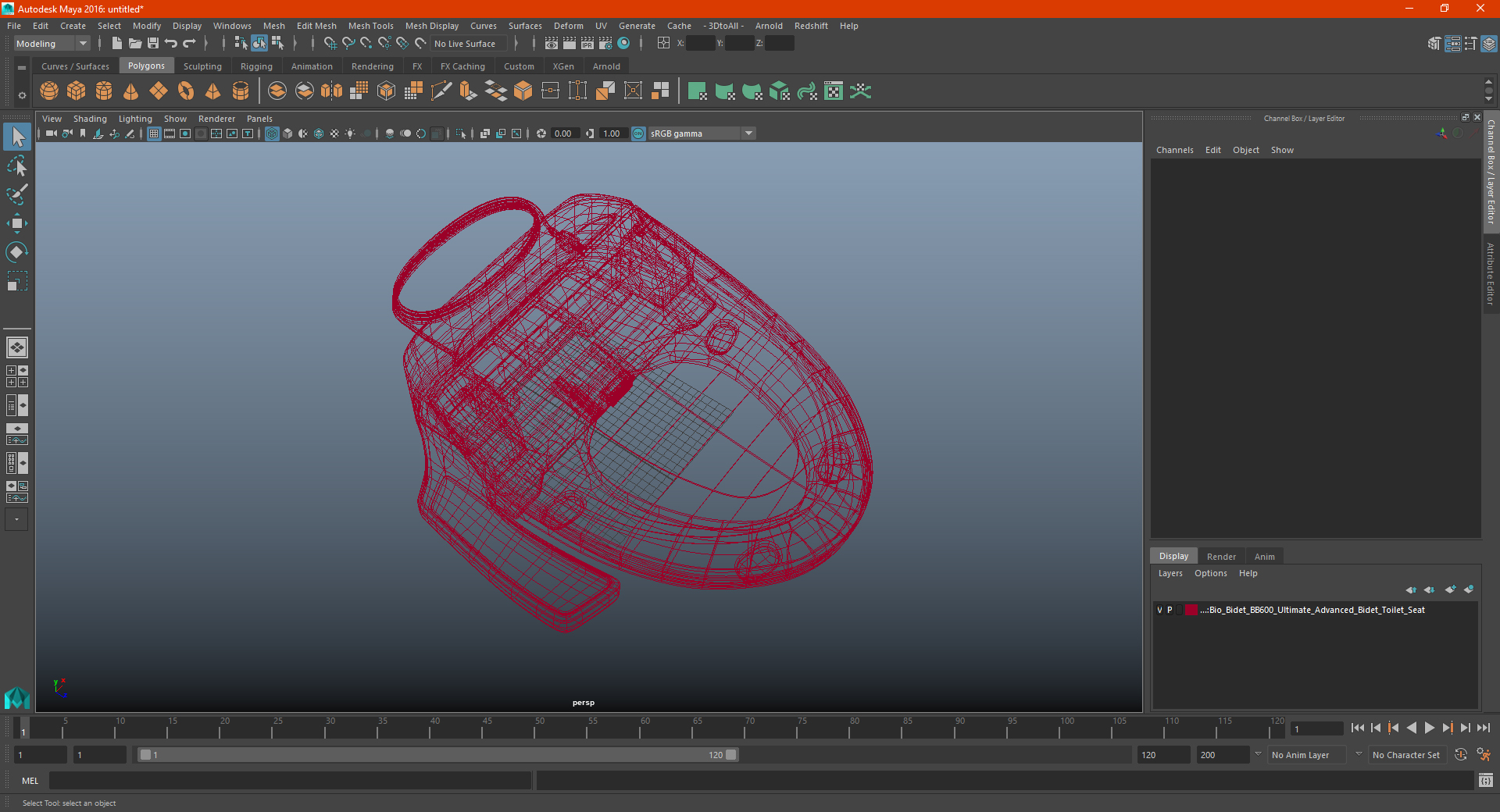Screen dimensions: 1500x812
Task: Click the Redo arrow icon
Action: 189,44
